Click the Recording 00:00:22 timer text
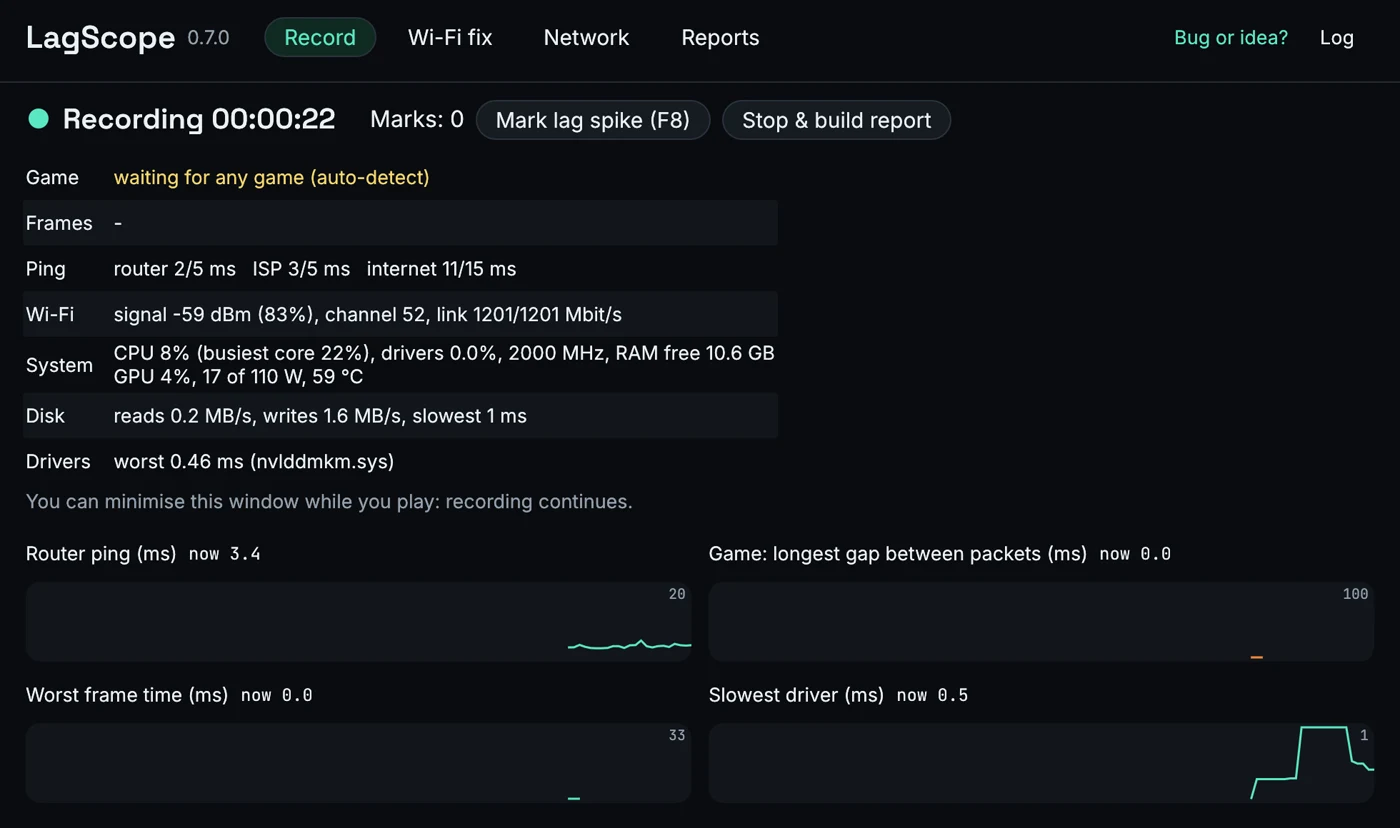1400x828 pixels. tap(199, 119)
